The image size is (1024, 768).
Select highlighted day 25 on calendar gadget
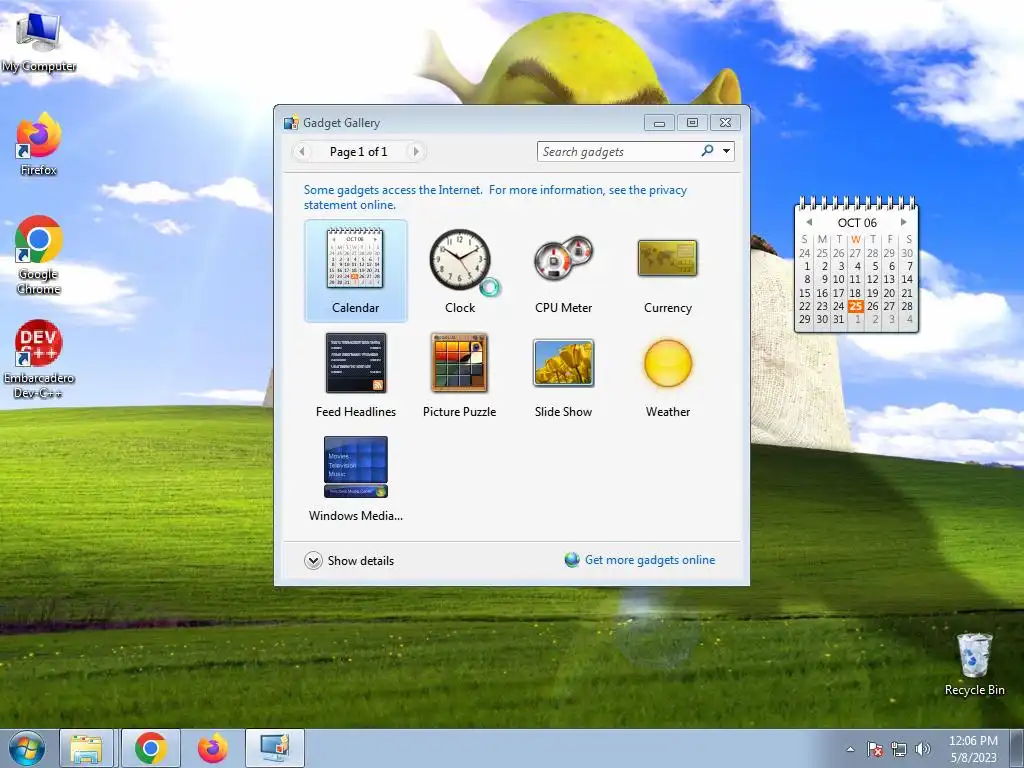856,306
